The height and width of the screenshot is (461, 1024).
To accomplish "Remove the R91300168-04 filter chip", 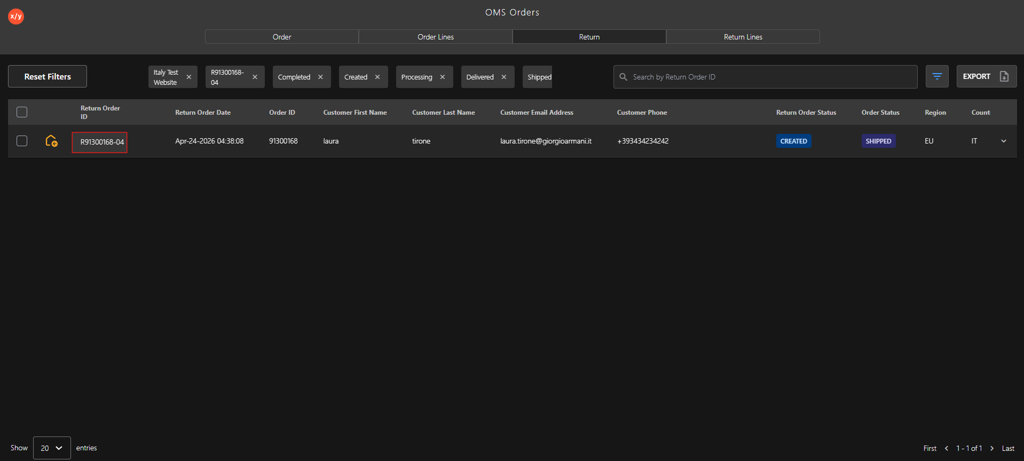I will tap(255, 77).
